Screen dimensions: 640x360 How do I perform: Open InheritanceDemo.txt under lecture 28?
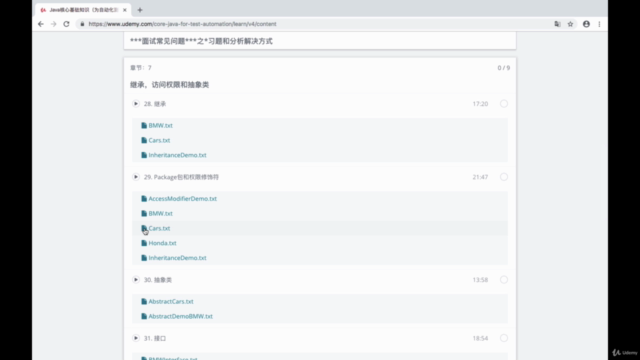(x=178, y=155)
